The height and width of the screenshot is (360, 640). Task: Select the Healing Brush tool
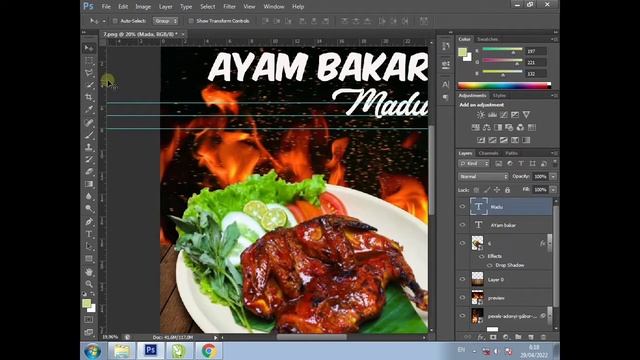[x=89, y=122]
